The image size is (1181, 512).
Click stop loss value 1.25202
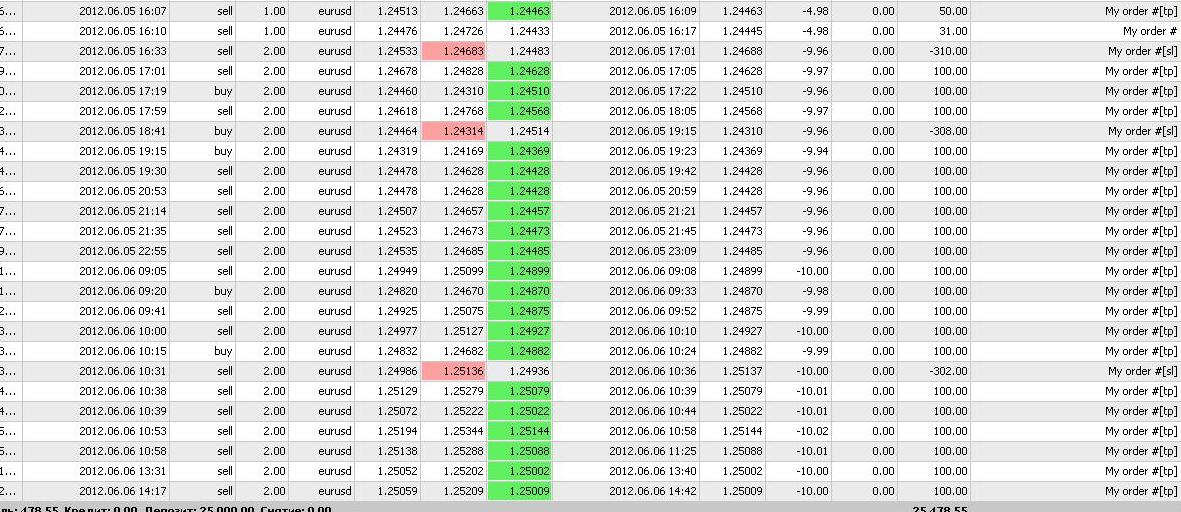click(463, 471)
